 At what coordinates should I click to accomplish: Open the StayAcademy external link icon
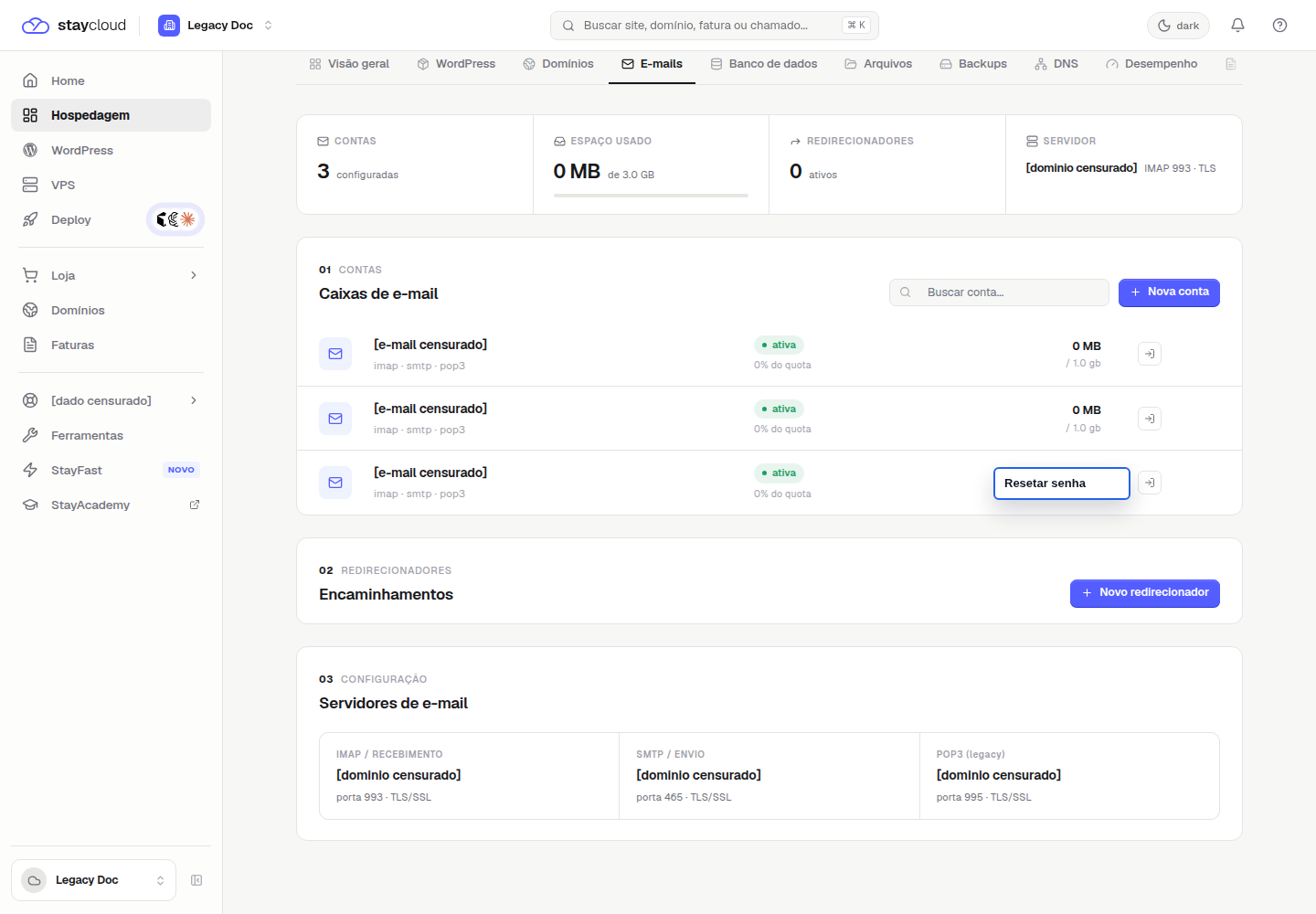(x=195, y=505)
